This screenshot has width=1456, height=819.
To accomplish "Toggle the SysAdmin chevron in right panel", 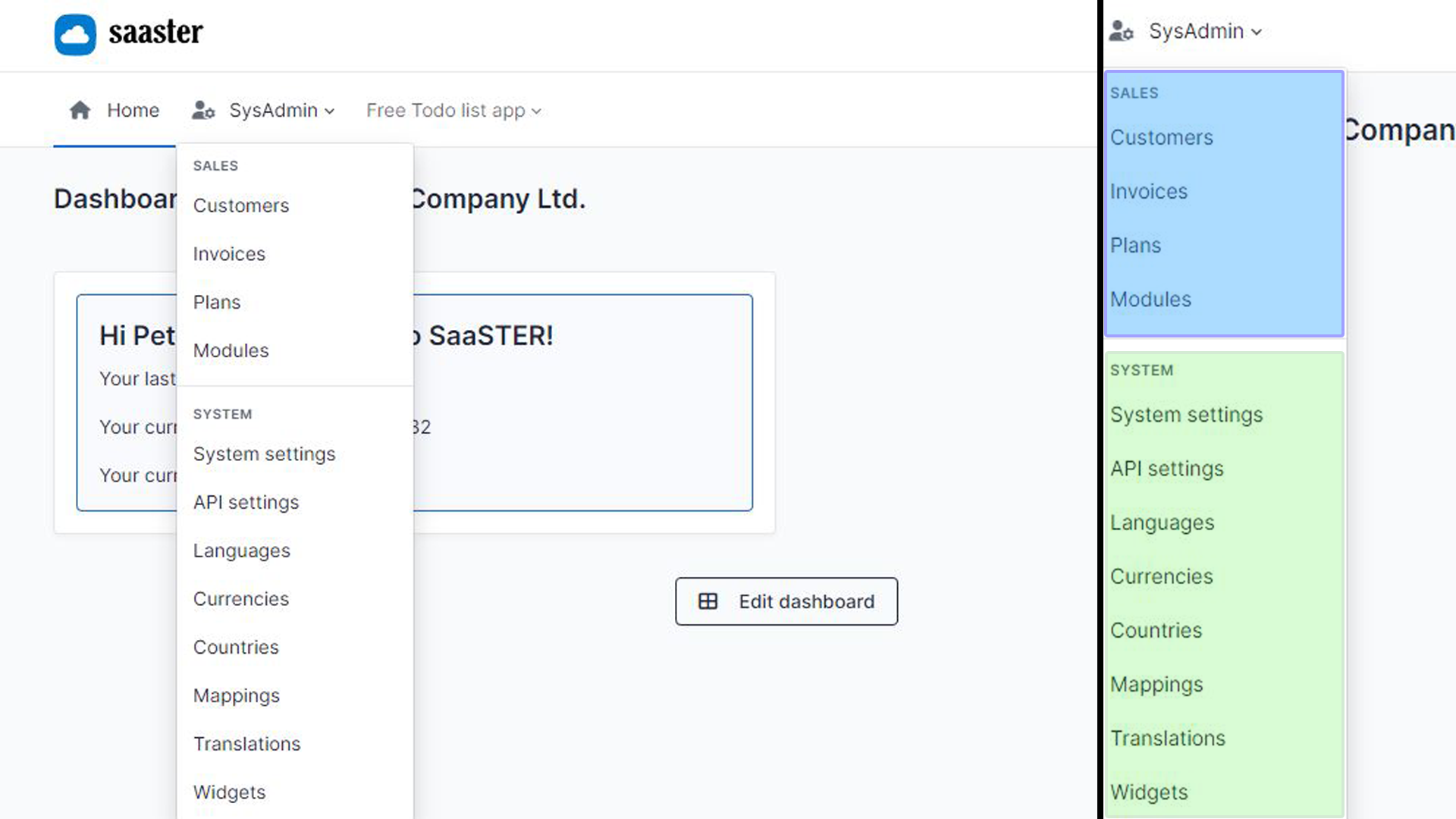I will point(1257,32).
